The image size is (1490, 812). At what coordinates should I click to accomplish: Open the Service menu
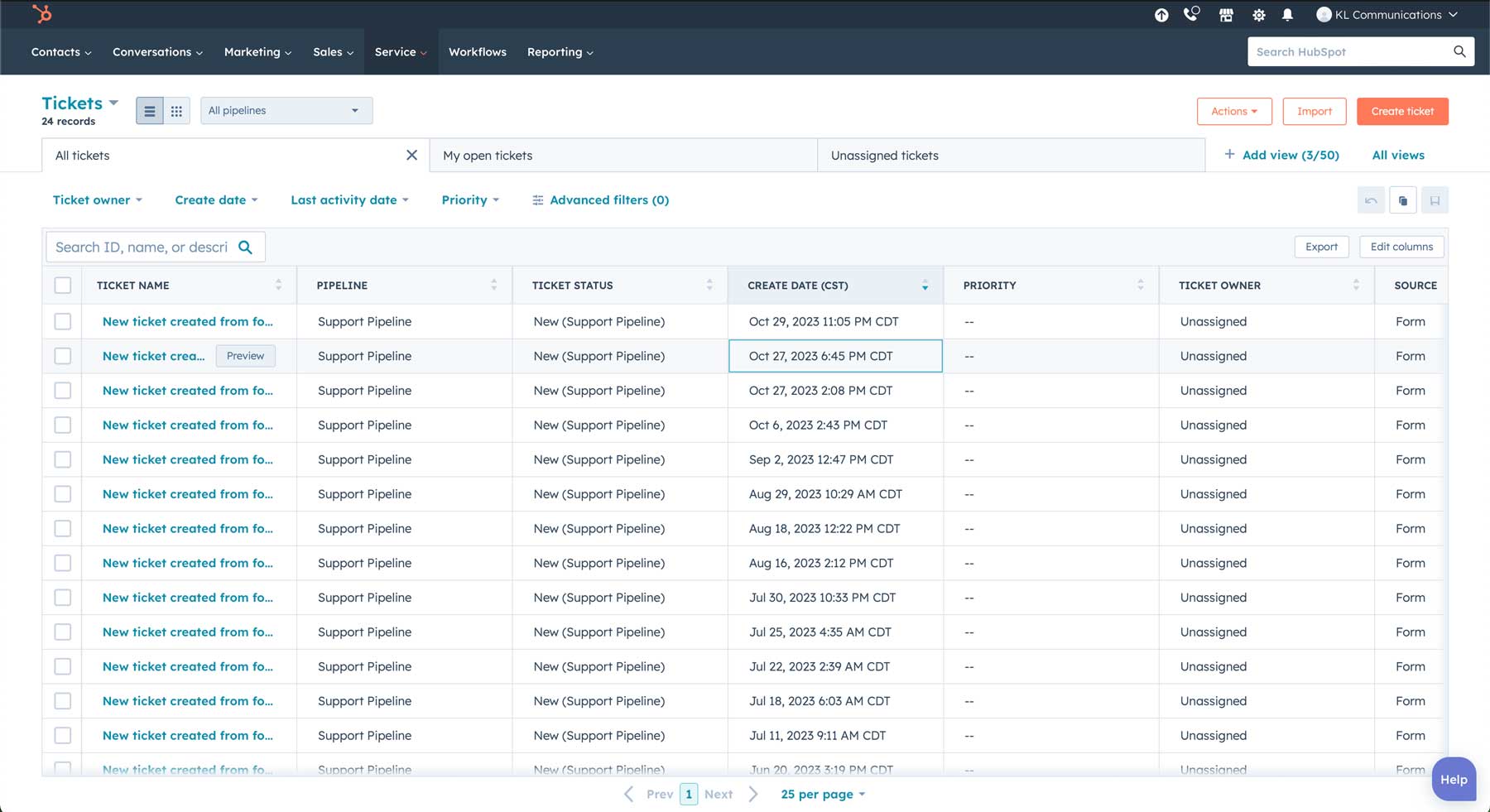pyautogui.click(x=401, y=52)
